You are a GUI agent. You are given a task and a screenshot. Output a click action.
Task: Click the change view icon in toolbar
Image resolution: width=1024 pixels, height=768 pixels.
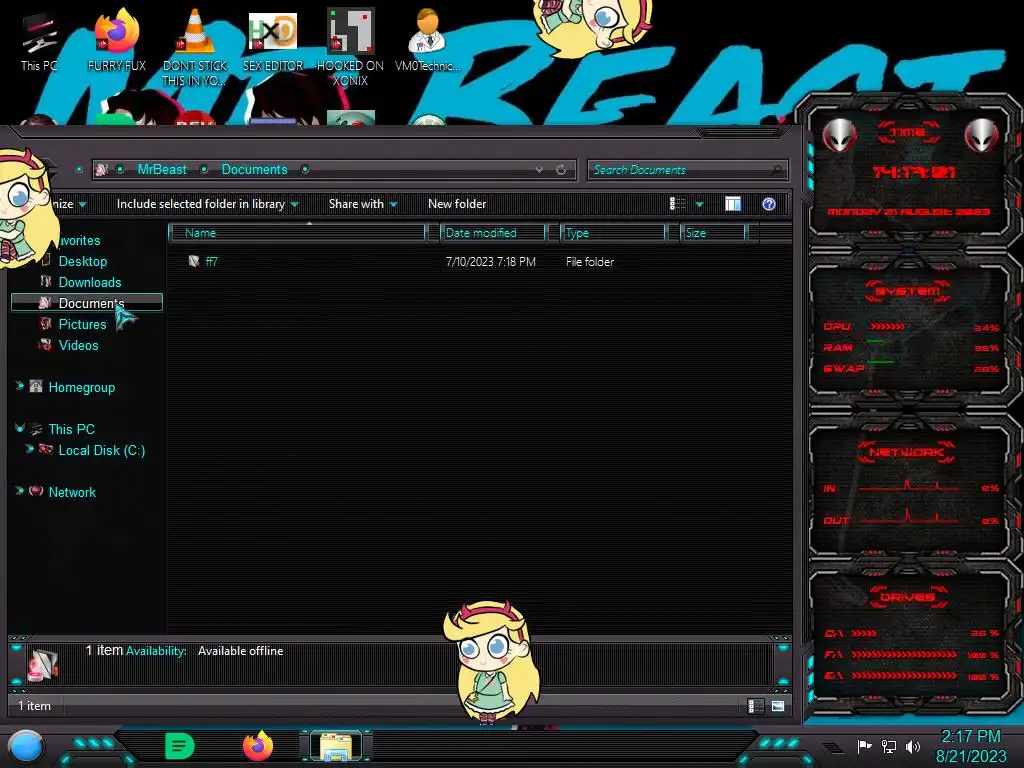click(677, 204)
